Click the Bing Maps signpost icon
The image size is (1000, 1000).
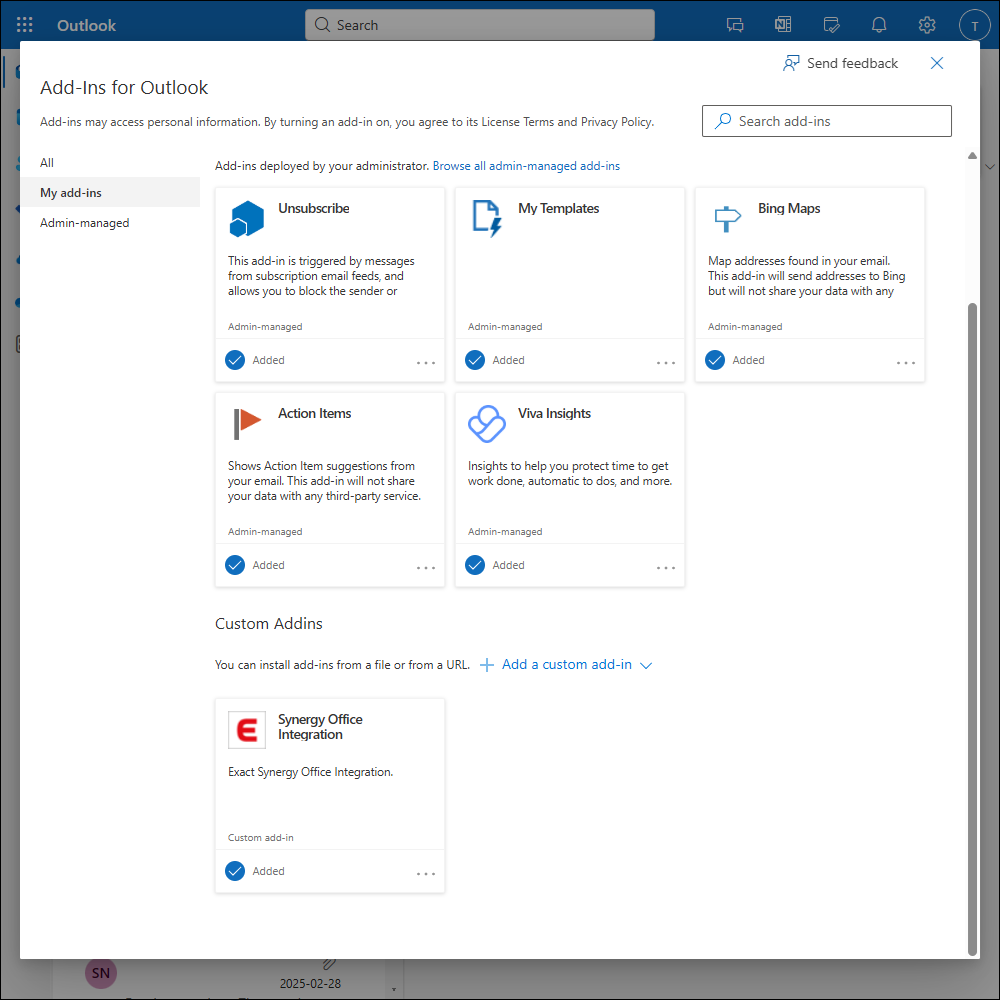[x=727, y=218]
